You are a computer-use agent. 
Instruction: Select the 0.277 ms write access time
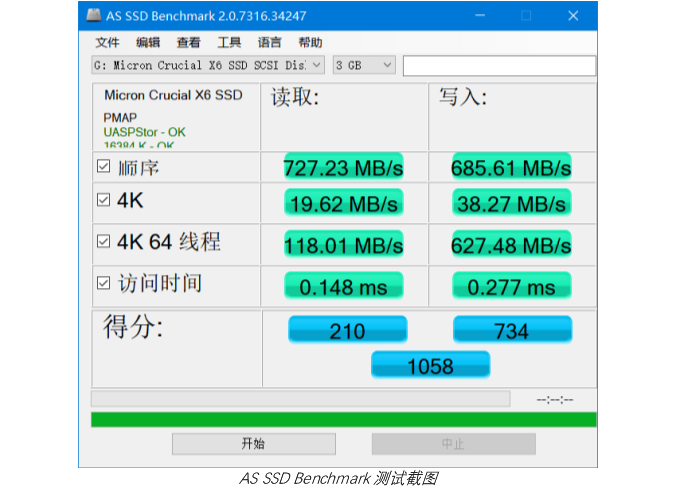[x=511, y=286]
